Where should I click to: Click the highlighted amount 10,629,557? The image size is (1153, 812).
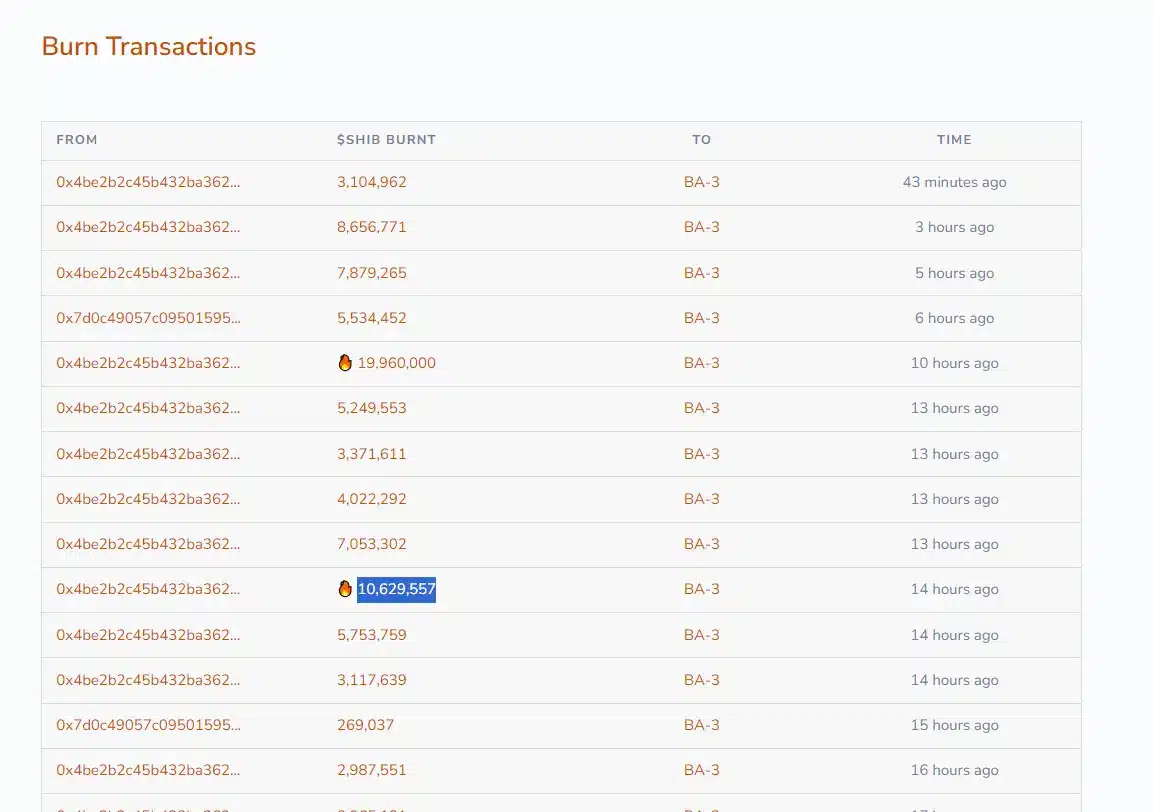[x=396, y=589]
